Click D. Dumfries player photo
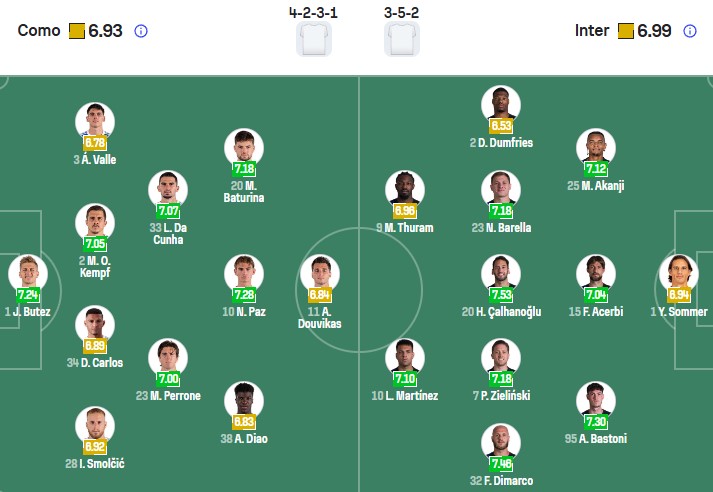The height and width of the screenshot is (492, 713). (x=500, y=105)
